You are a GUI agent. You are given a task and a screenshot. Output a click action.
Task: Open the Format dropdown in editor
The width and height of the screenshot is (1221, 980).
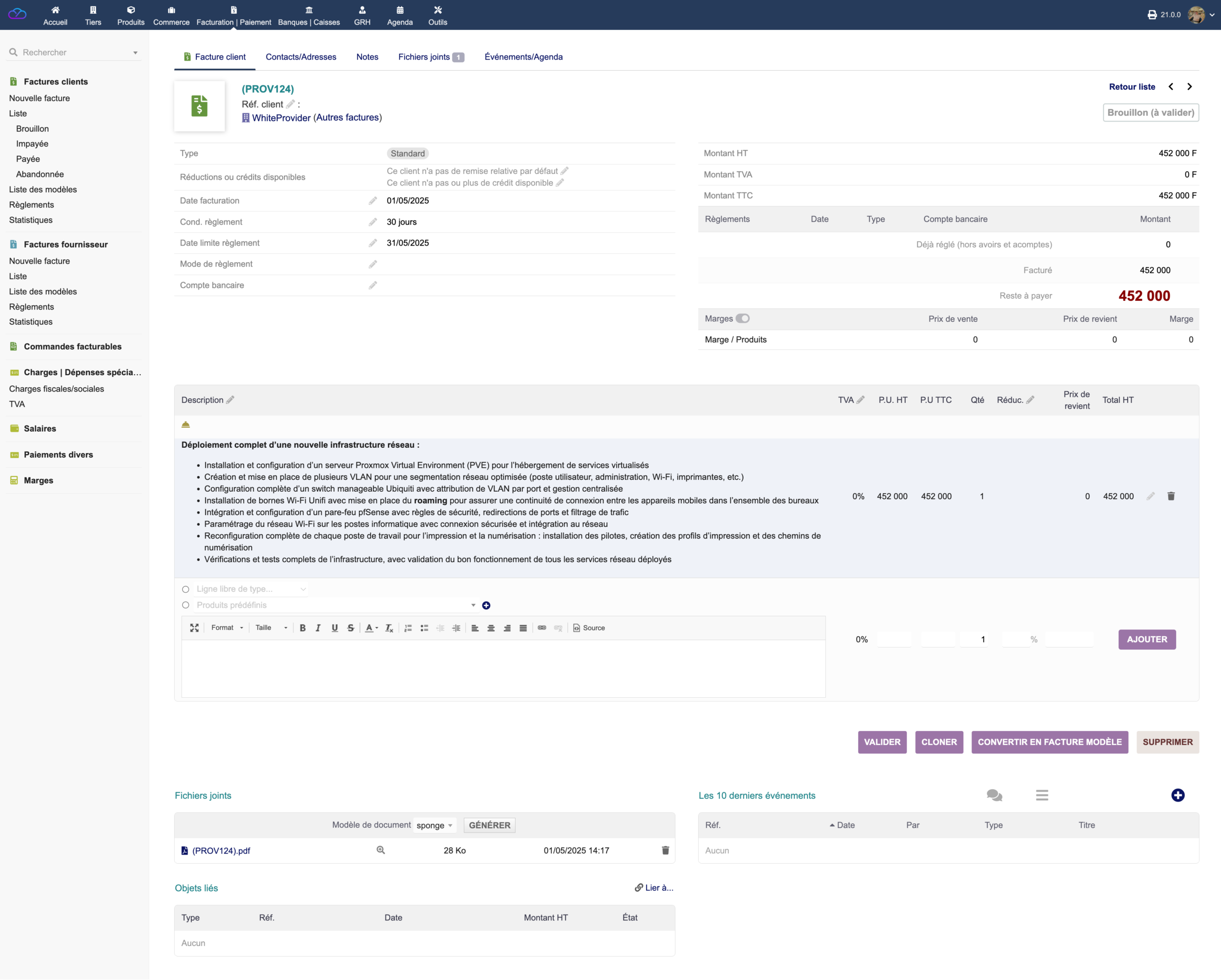pos(227,629)
